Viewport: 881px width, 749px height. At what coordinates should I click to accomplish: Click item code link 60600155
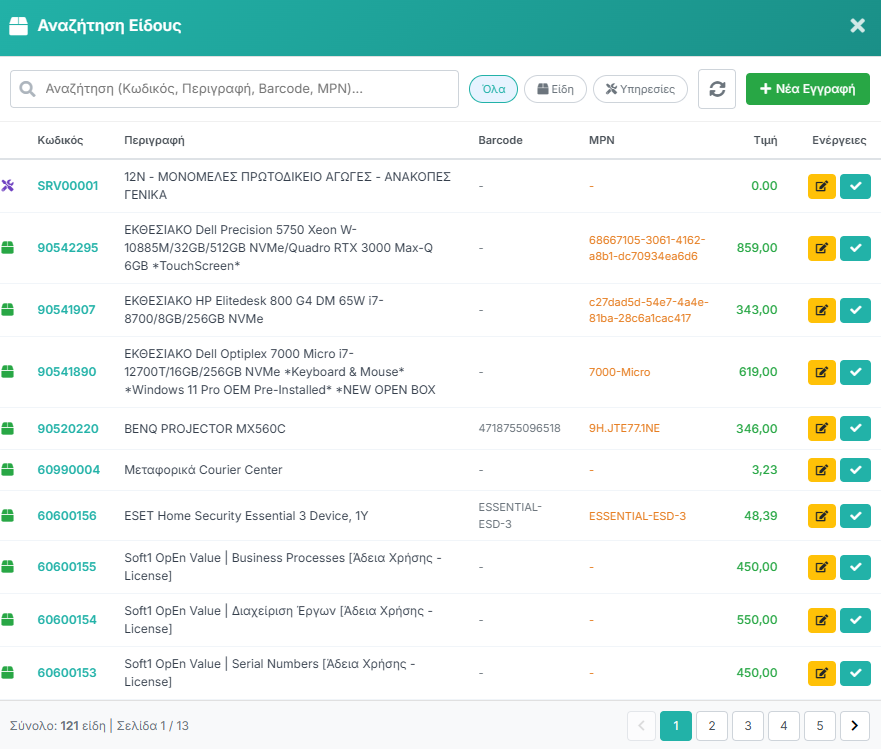[x=67, y=567]
